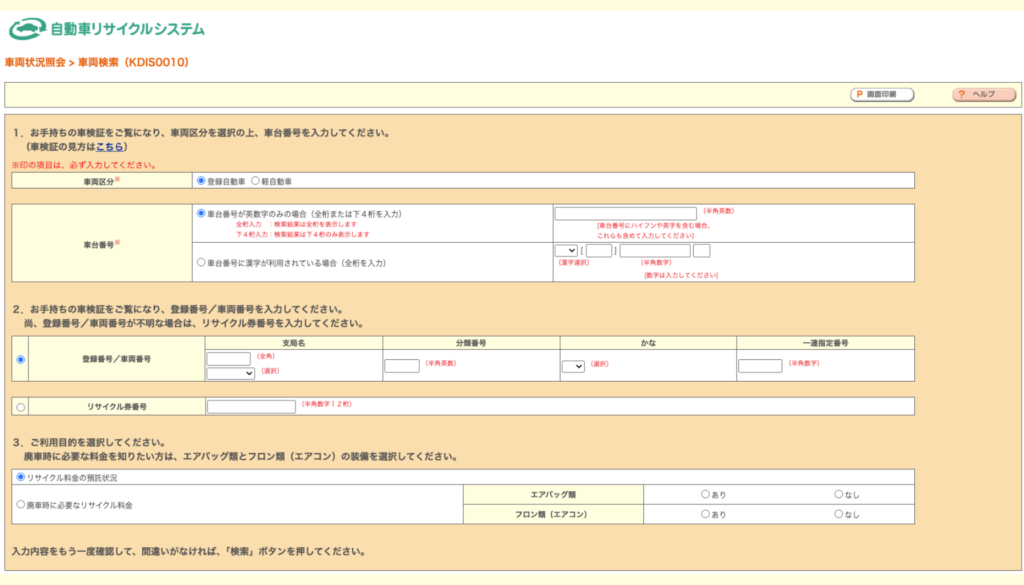Select なし for フロン類（エアコン）
The width and height of the screenshot is (1024, 585).
tap(839, 514)
